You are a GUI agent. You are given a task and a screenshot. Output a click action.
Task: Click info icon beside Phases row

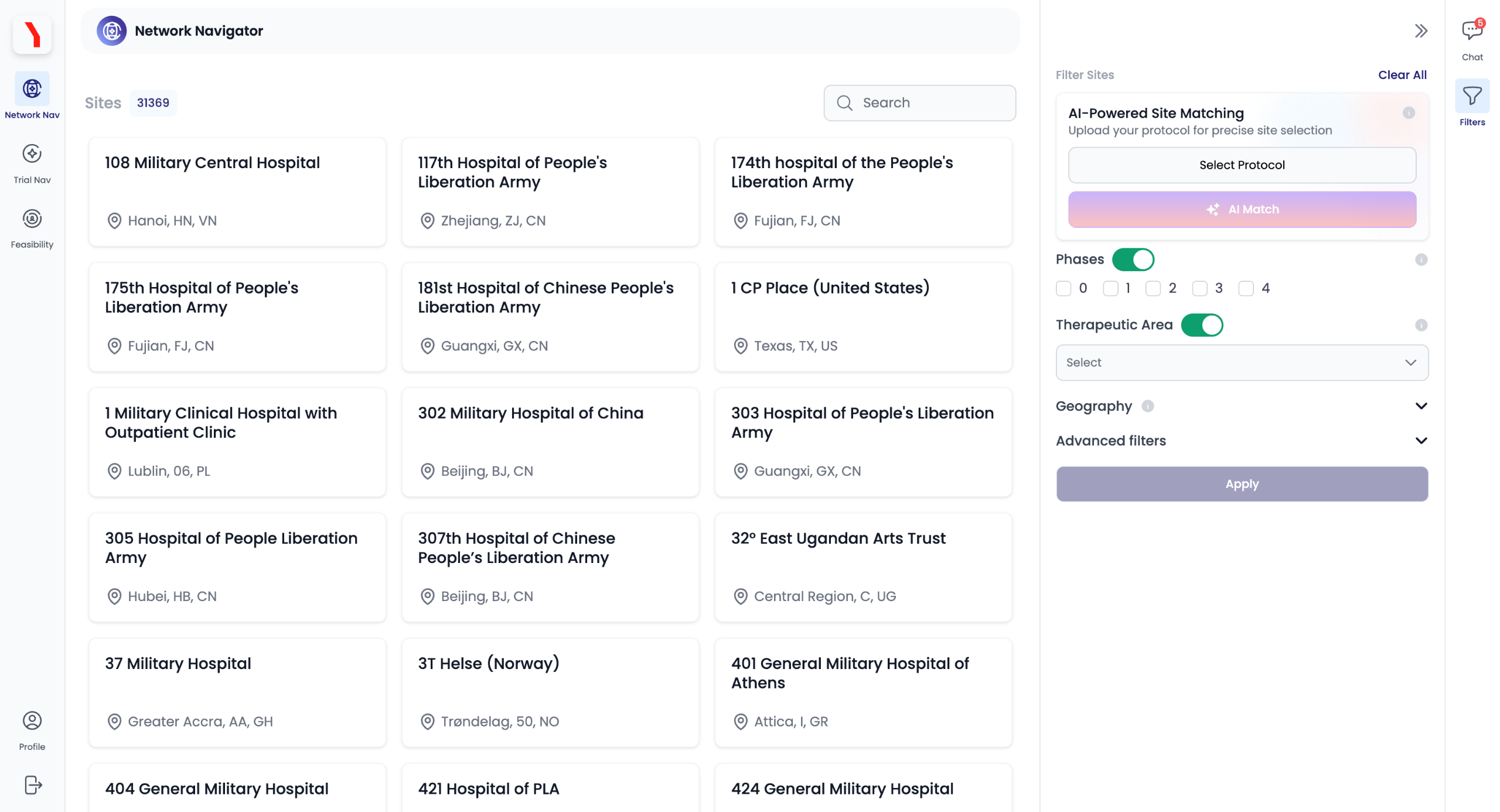1420,260
